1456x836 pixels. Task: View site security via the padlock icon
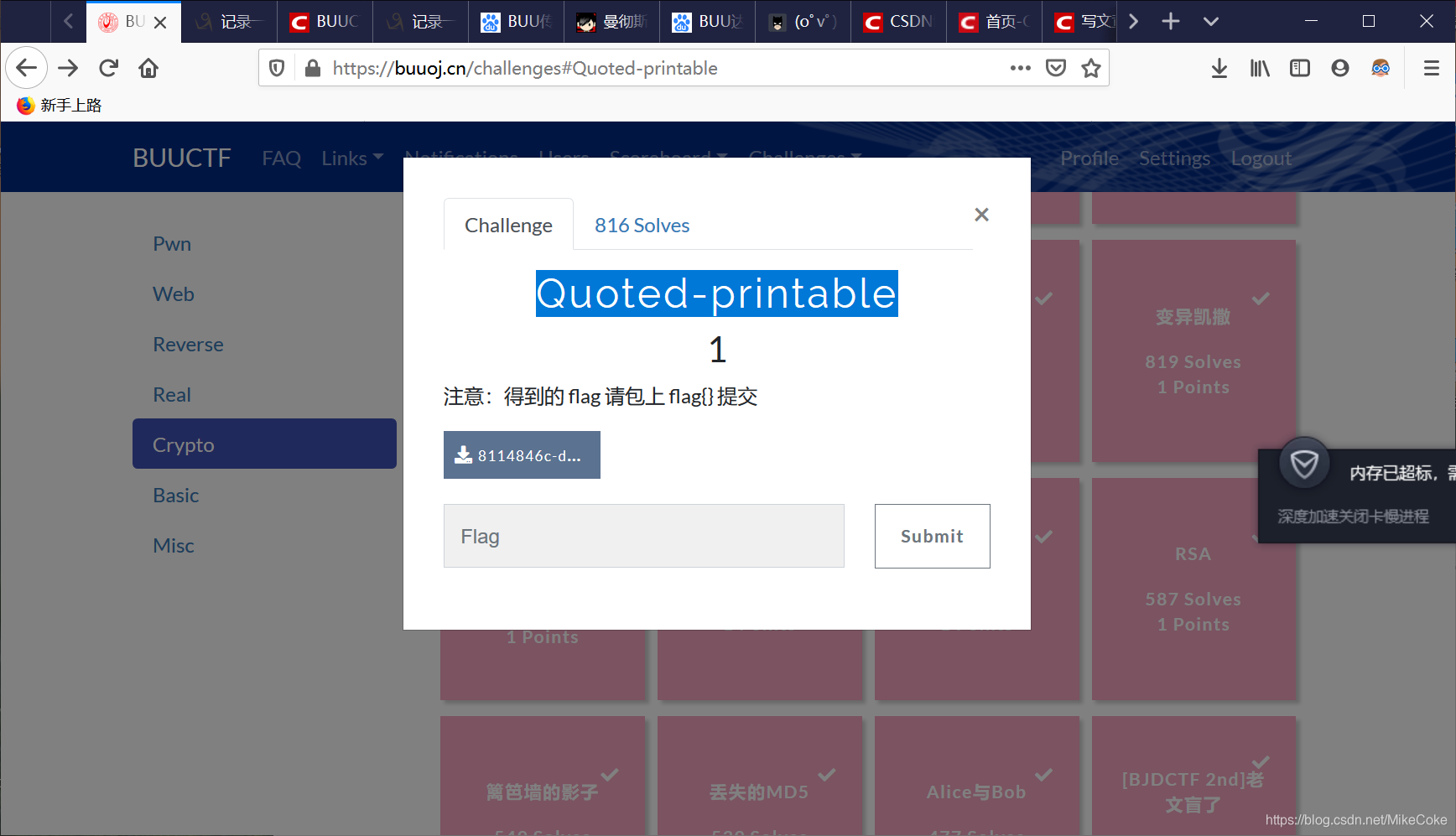click(x=313, y=68)
